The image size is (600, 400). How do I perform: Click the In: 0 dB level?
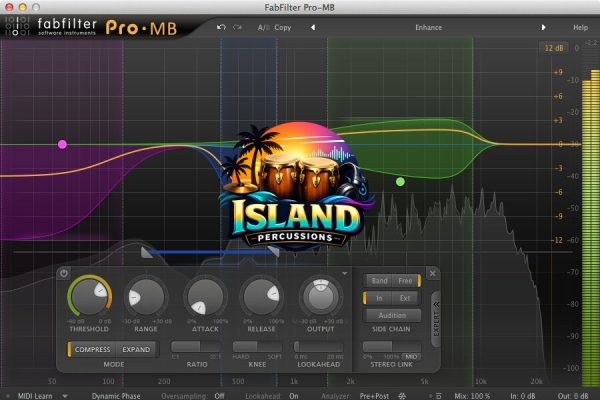523,396
